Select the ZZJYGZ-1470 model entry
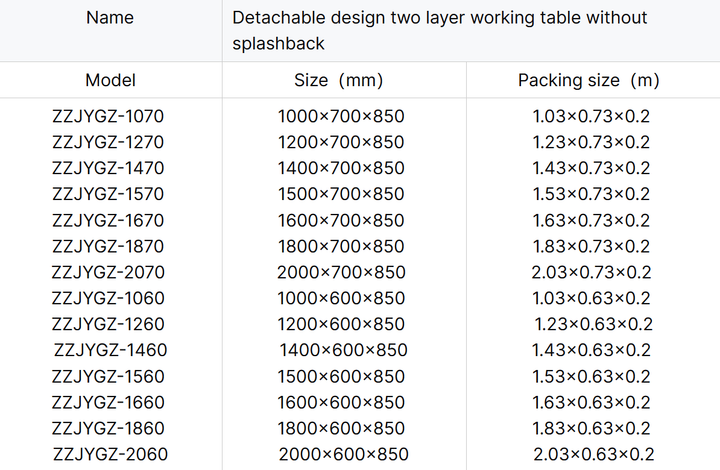This screenshot has width=720, height=470. 108,168
